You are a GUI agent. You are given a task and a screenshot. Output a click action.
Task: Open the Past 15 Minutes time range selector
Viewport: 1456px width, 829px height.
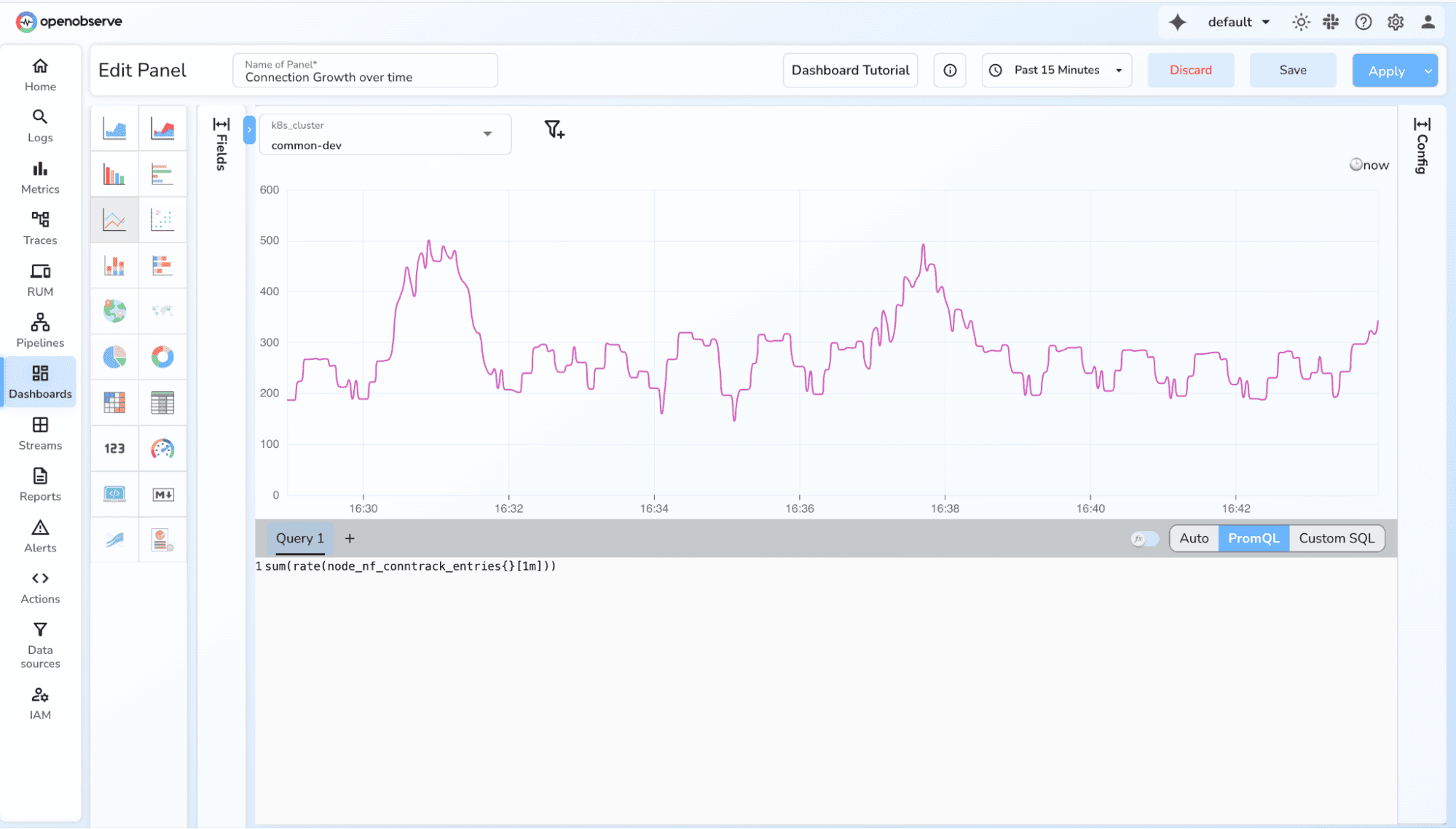[x=1055, y=70]
